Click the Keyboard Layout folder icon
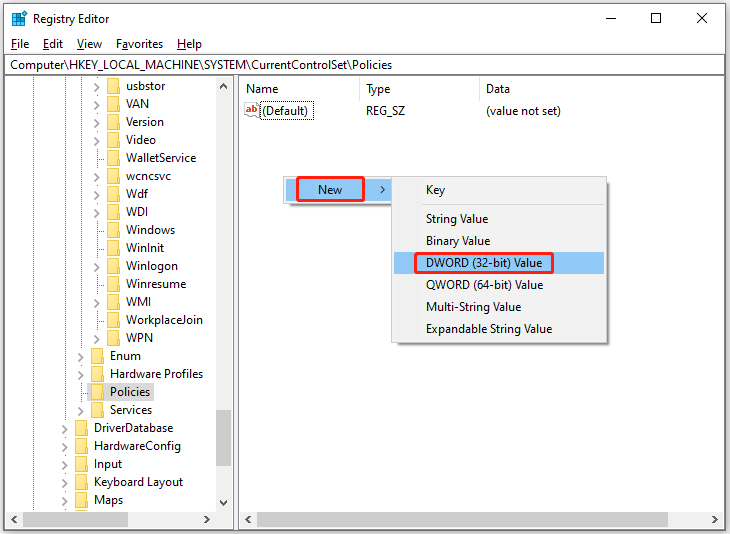Viewport: 730px width, 534px height. click(81, 482)
